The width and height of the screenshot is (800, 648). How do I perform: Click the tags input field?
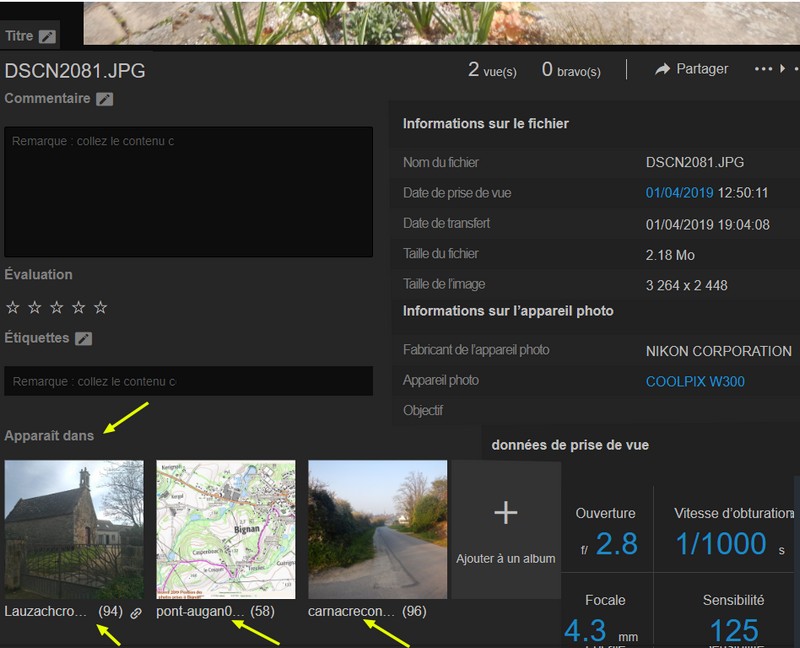188,381
